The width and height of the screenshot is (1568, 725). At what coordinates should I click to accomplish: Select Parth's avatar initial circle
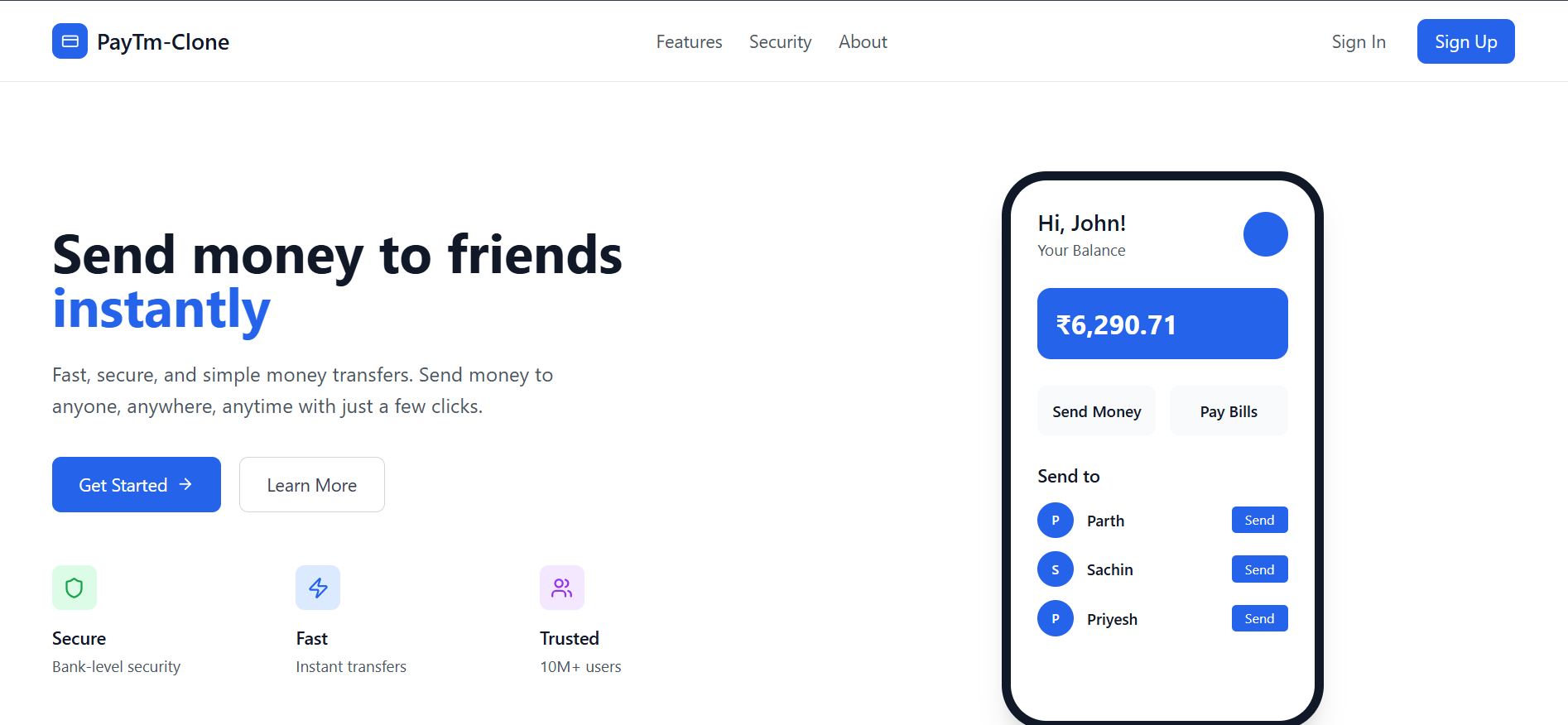(1056, 521)
